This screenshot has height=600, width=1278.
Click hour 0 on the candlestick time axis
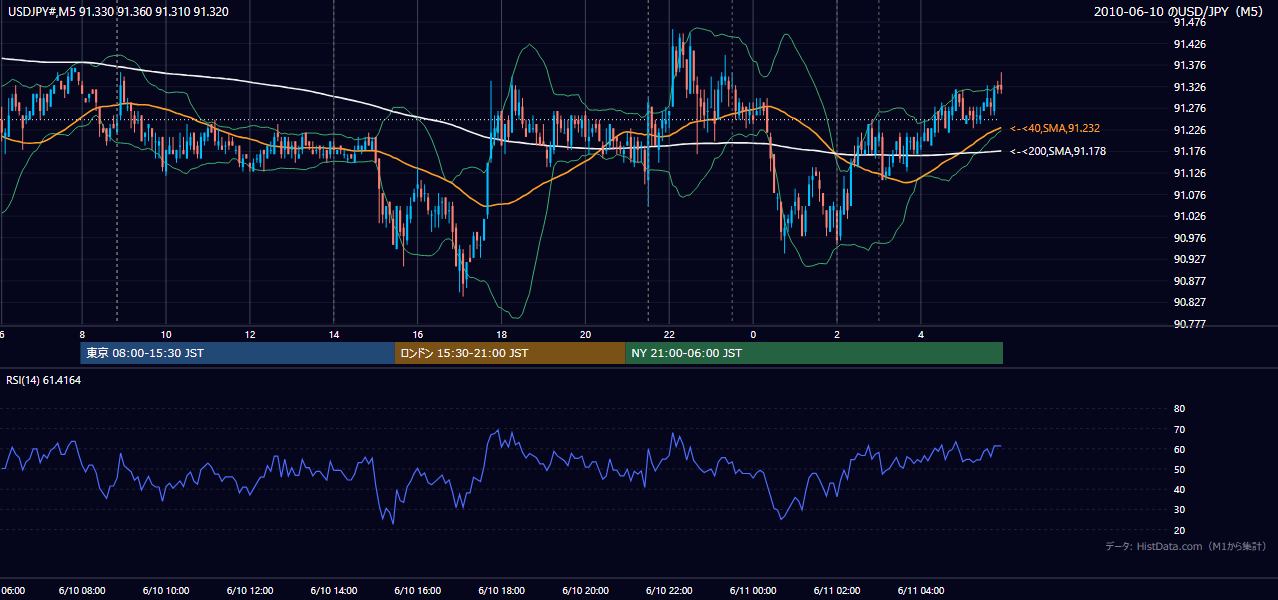pyautogui.click(x=753, y=334)
